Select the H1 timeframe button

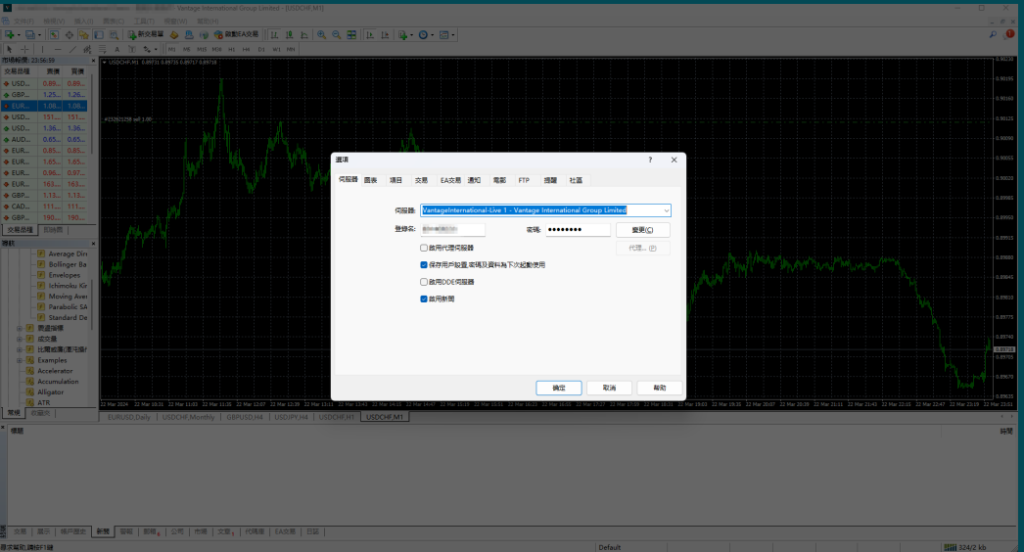[x=230, y=48]
